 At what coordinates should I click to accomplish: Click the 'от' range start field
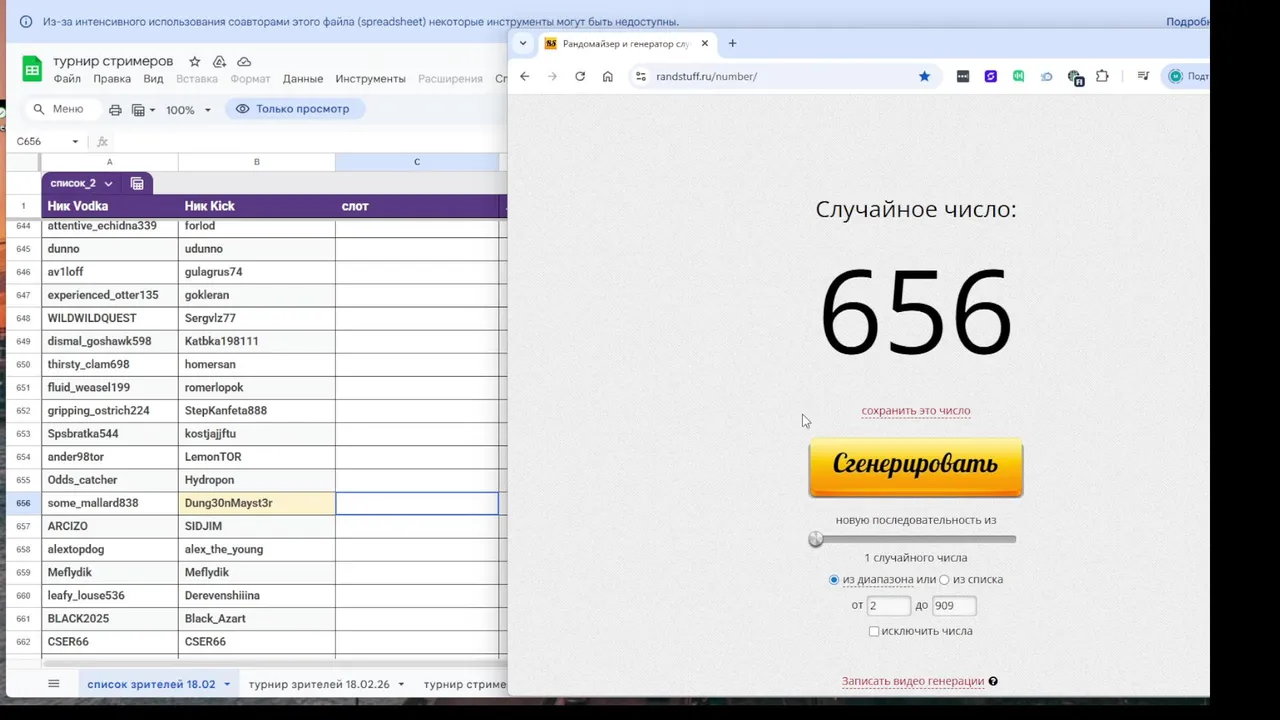pyautogui.click(x=888, y=605)
